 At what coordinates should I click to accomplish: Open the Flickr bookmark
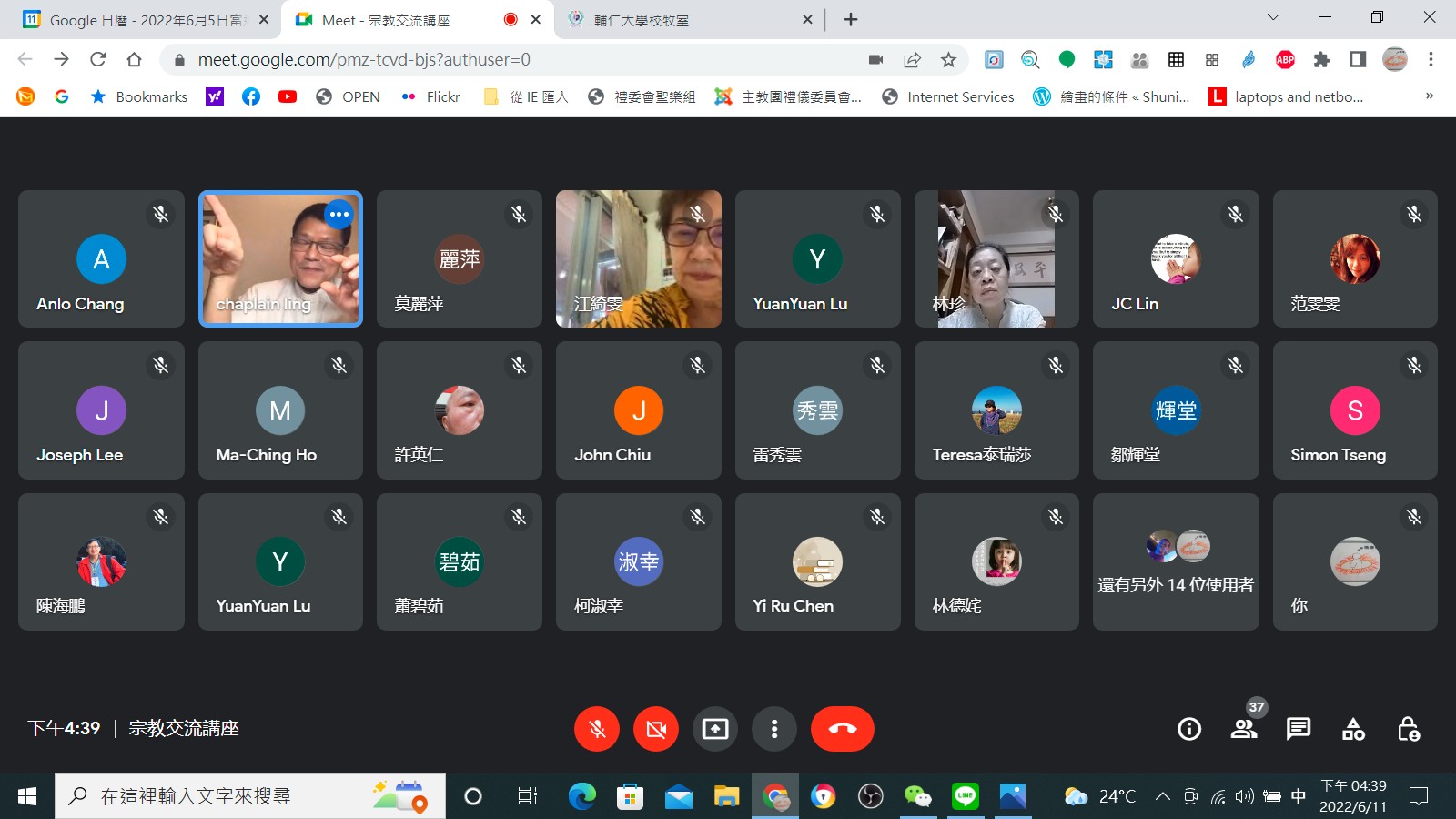pyautogui.click(x=431, y=96)
